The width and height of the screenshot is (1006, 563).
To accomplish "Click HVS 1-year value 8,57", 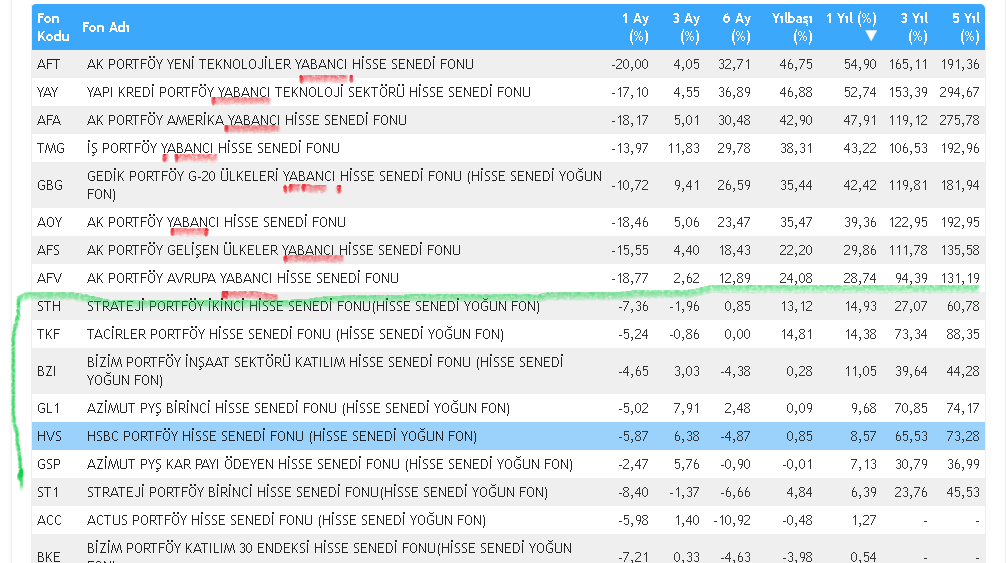I will [x=863, y=438].
